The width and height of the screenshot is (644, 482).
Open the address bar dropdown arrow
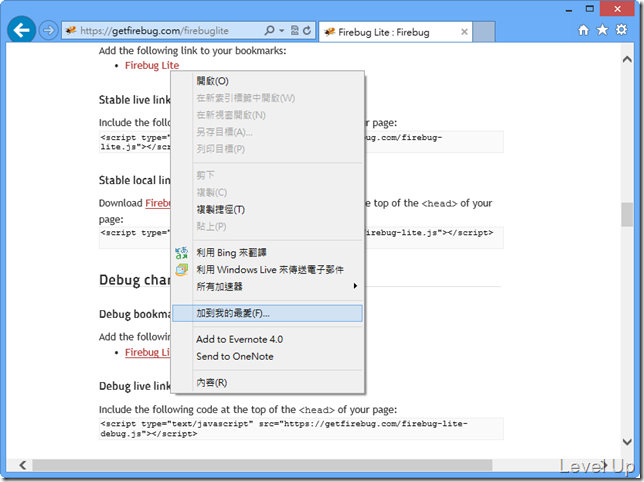tap(281, 30)
